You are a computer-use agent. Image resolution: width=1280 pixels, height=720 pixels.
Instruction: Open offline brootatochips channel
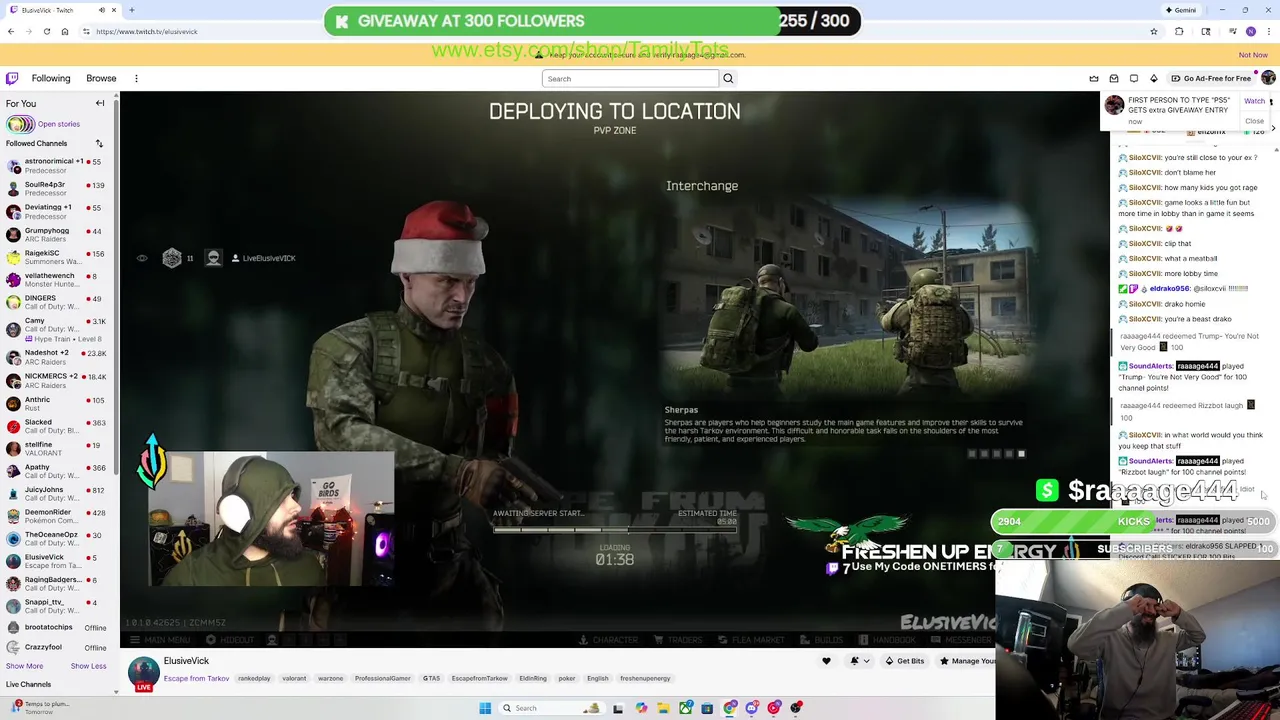58,627
